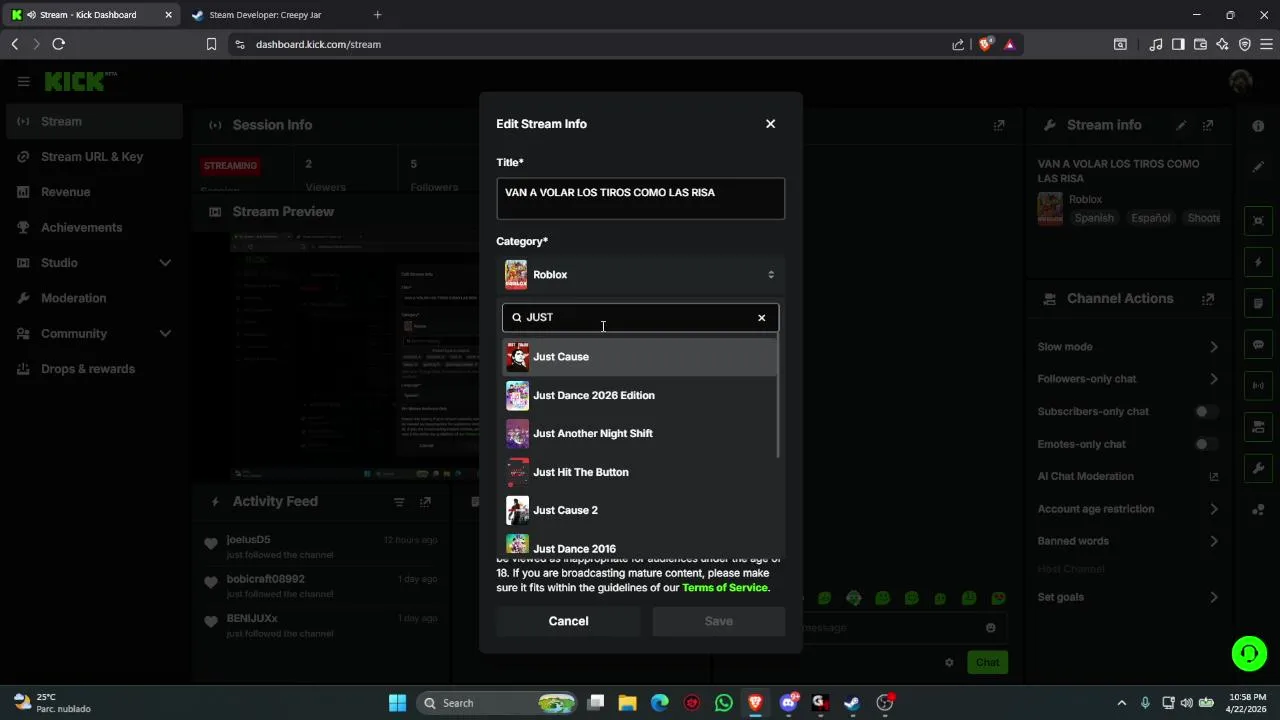The width and height of the screenshot is (1280, 720).
Task: Filter the Activity Feed
Action: point(399,502)
